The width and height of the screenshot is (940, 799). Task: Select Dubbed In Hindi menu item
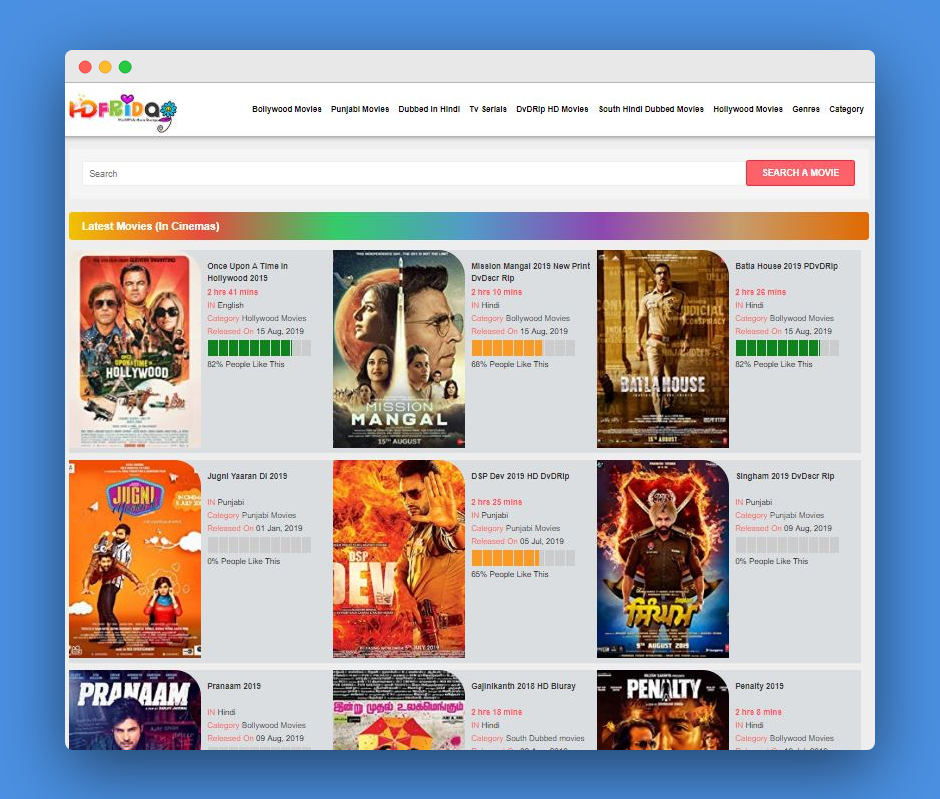coord(429,109)
